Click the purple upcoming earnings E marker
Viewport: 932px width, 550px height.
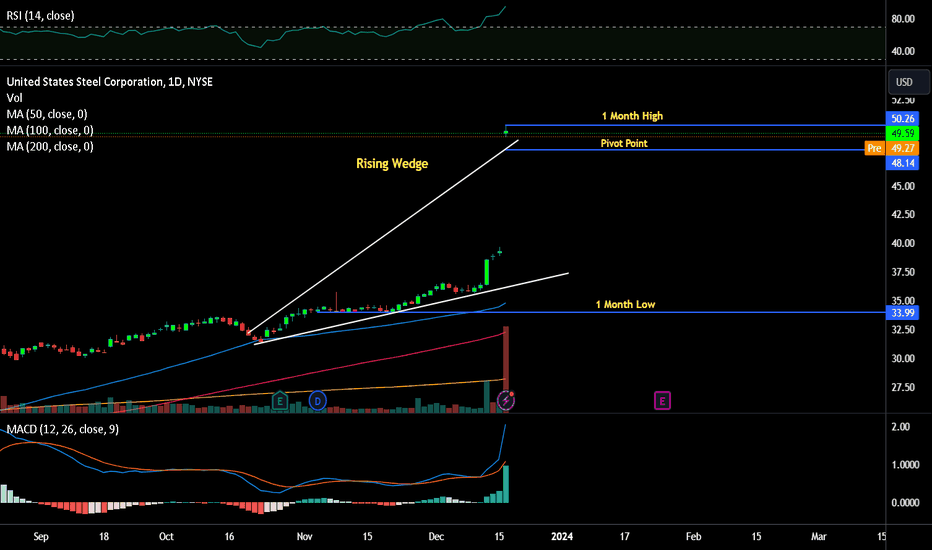coord(662,401)
